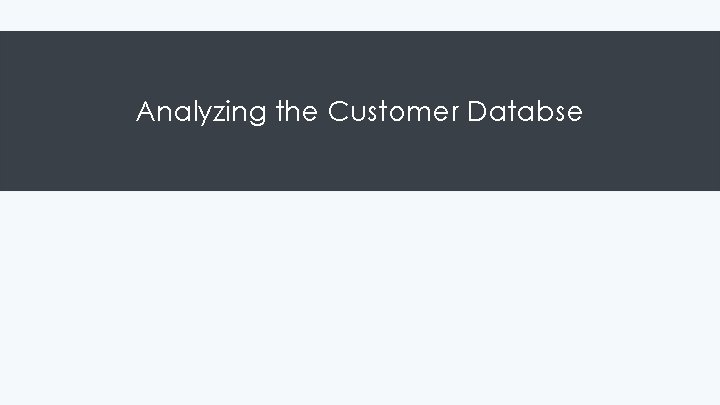Click dark banner area below the title
Image resolution: width=720 pixels, height=405 pixels.
pos(360,158)
